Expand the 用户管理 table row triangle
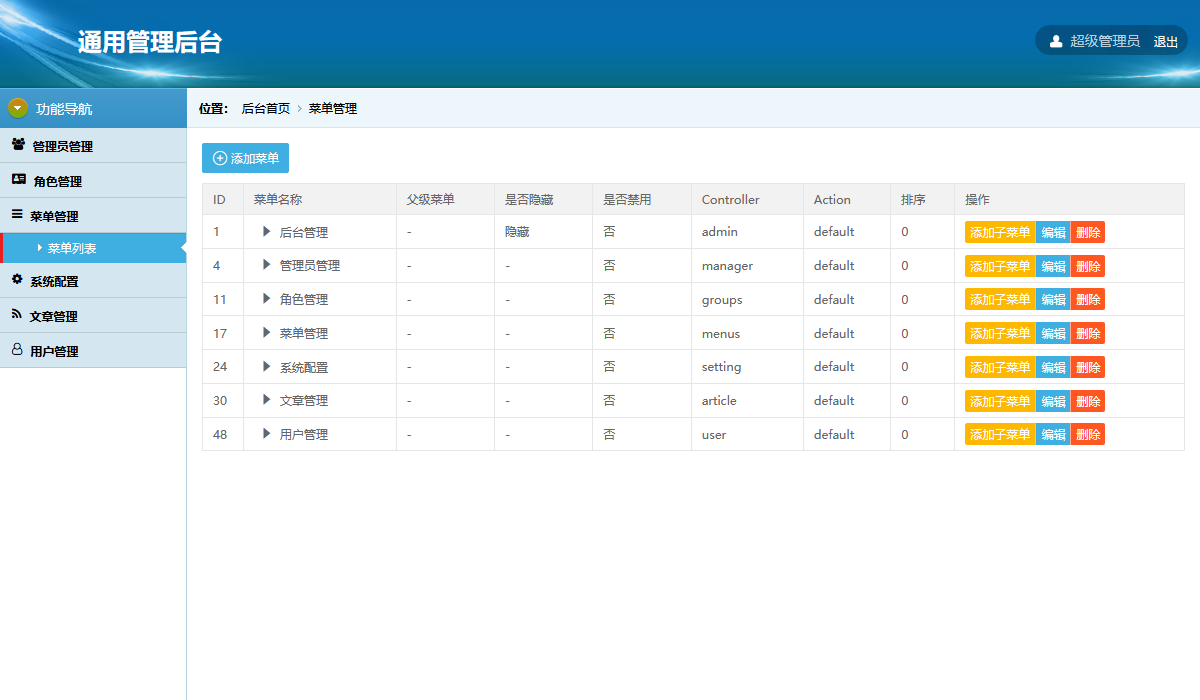Image resolution: width=1200 pixels, height=700 pixels. [266, 434]
